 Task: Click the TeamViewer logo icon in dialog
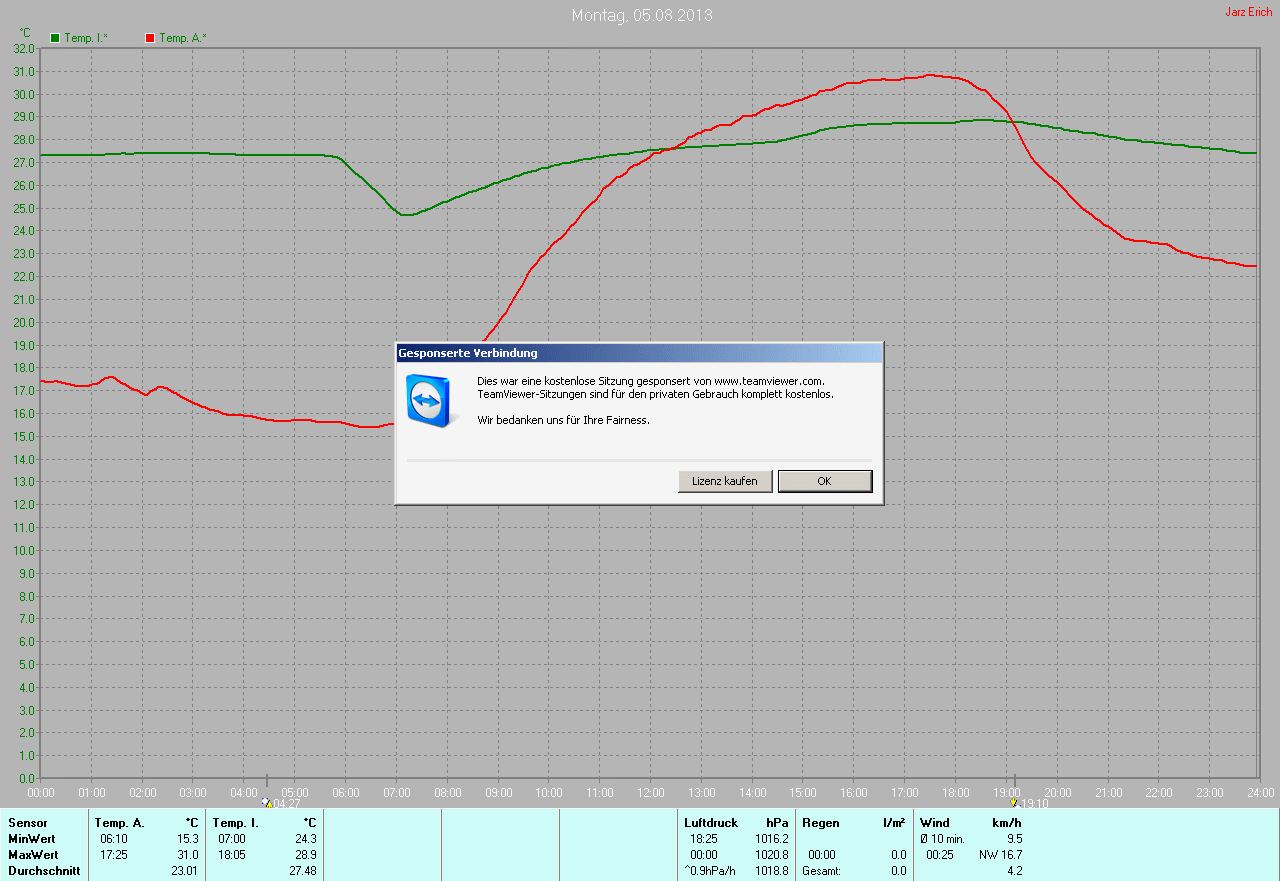428,401
